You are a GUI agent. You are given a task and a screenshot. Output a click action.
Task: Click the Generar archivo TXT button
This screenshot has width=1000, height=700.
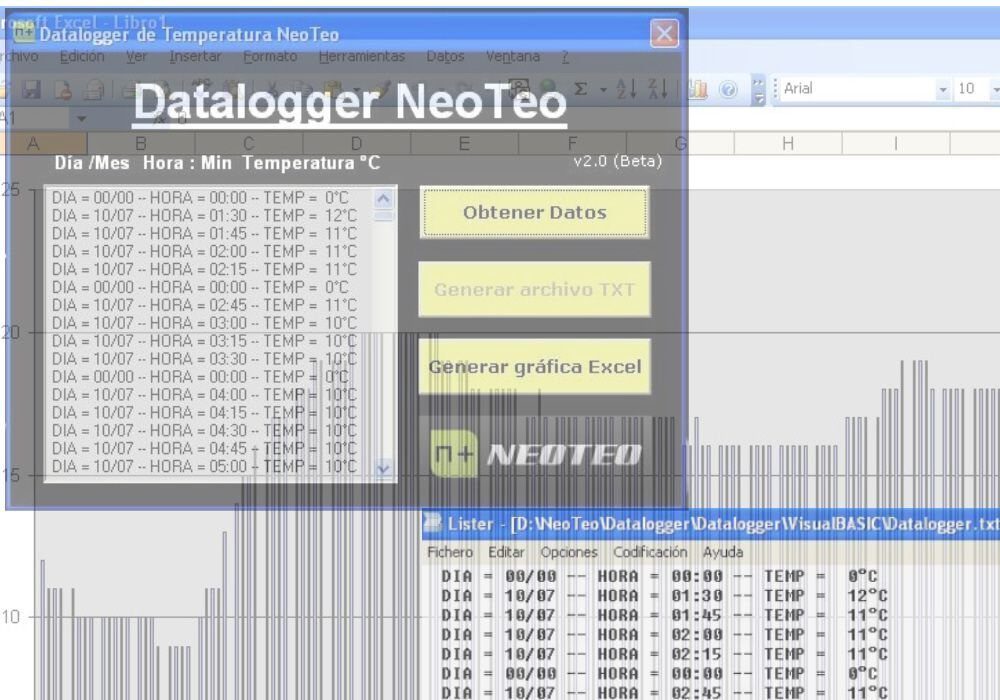pyautogui.click(x=534, y=289)
